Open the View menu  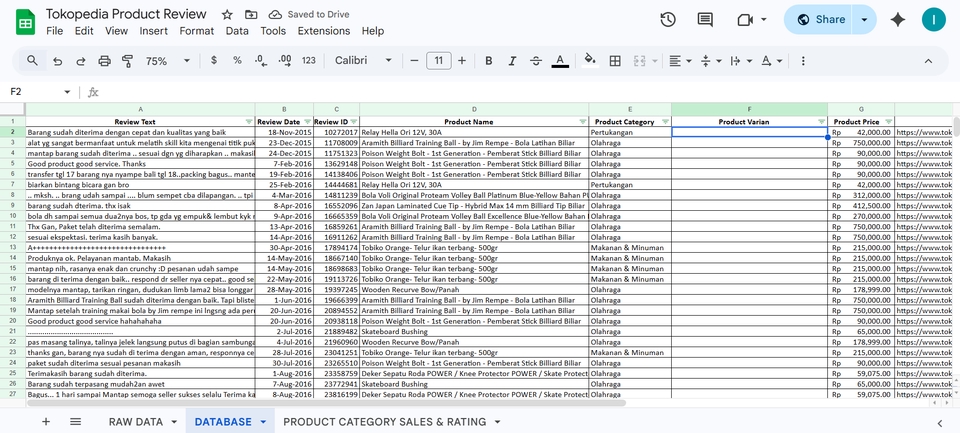click(116, 31)
